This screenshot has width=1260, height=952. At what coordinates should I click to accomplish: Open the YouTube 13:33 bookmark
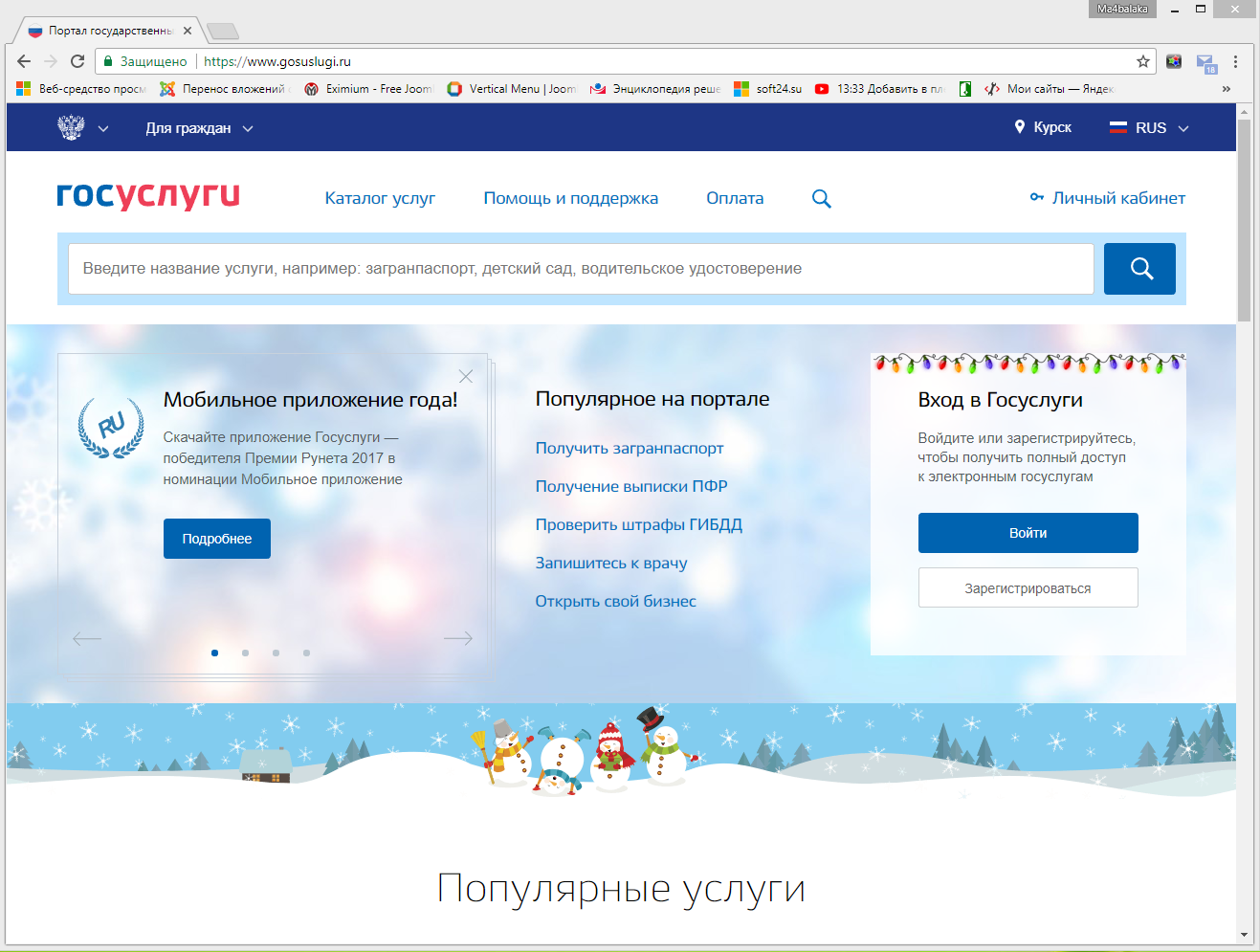(x=879, y=89)
